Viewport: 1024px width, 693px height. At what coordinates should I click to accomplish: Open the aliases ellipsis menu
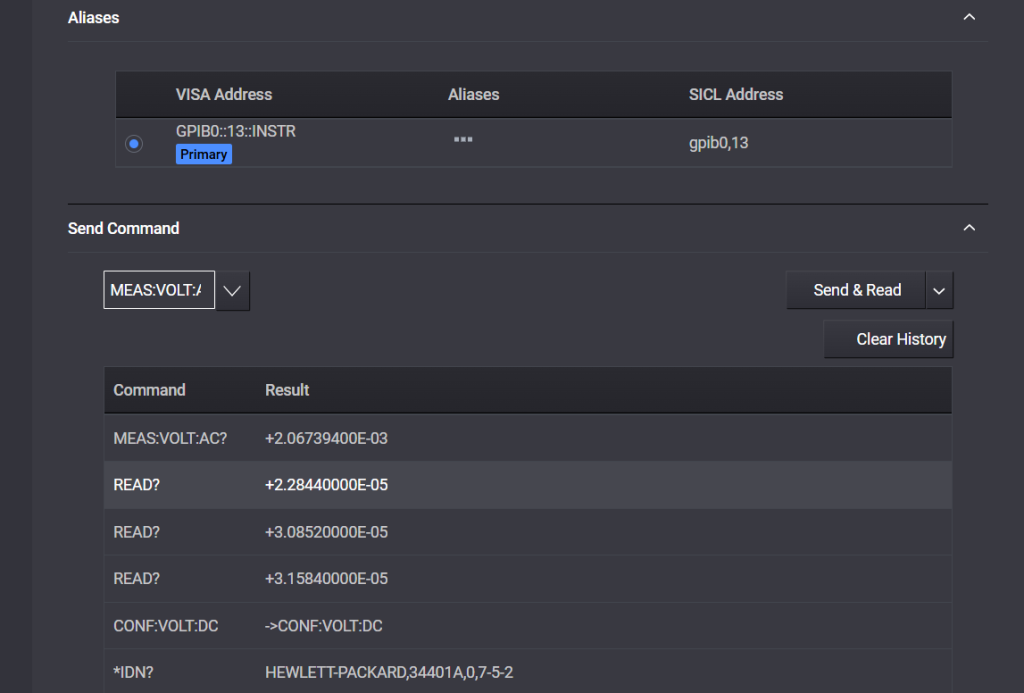[463, 139]
